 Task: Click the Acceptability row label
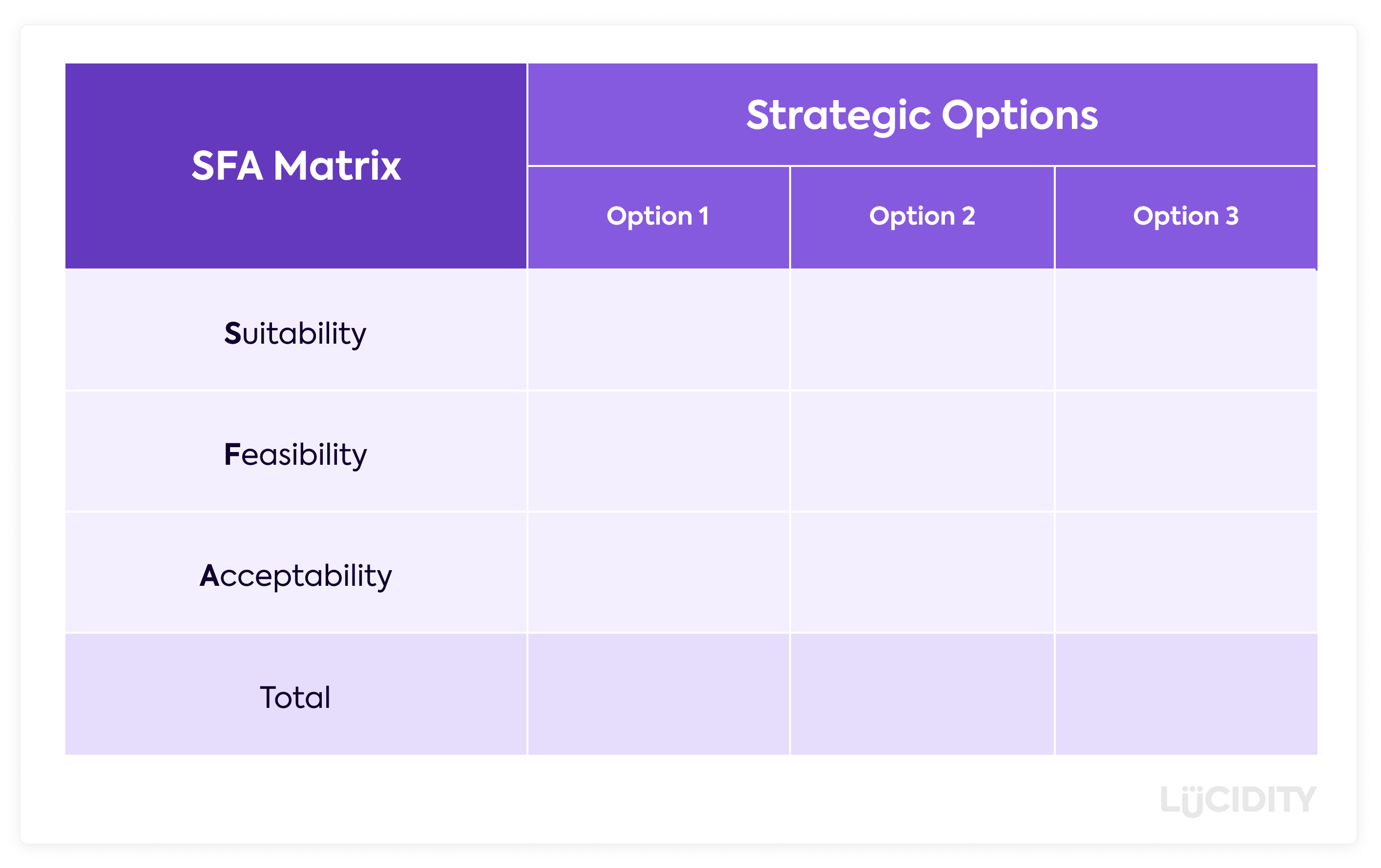tap(296, 575)
